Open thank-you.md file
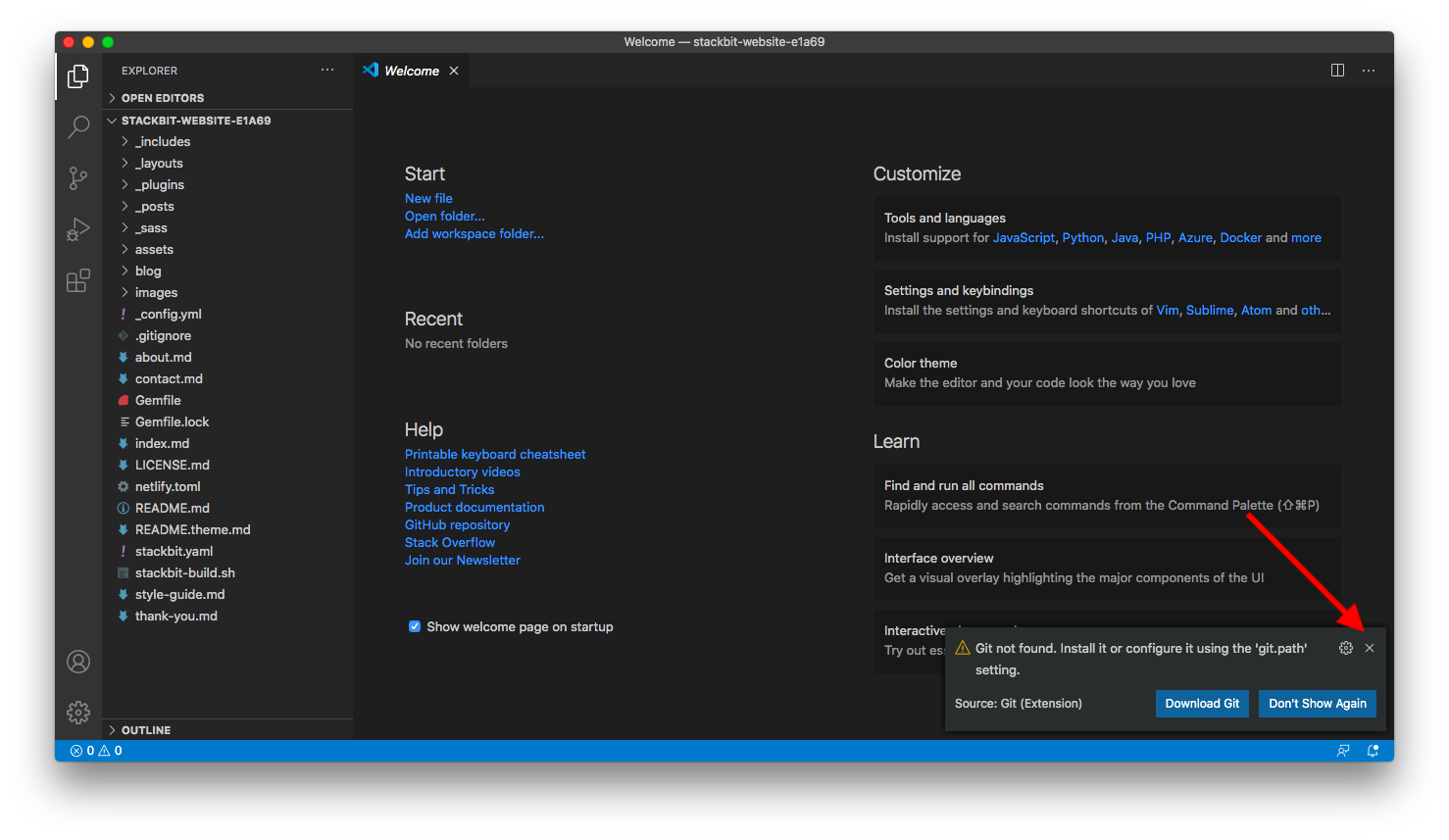The image size is (1449, 840). [227, 617]
